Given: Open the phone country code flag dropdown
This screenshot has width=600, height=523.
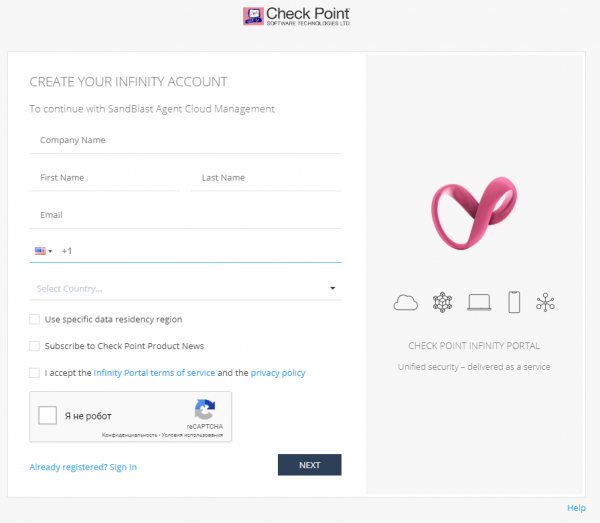Looking at the screenshot, I should tap(43, 251).
